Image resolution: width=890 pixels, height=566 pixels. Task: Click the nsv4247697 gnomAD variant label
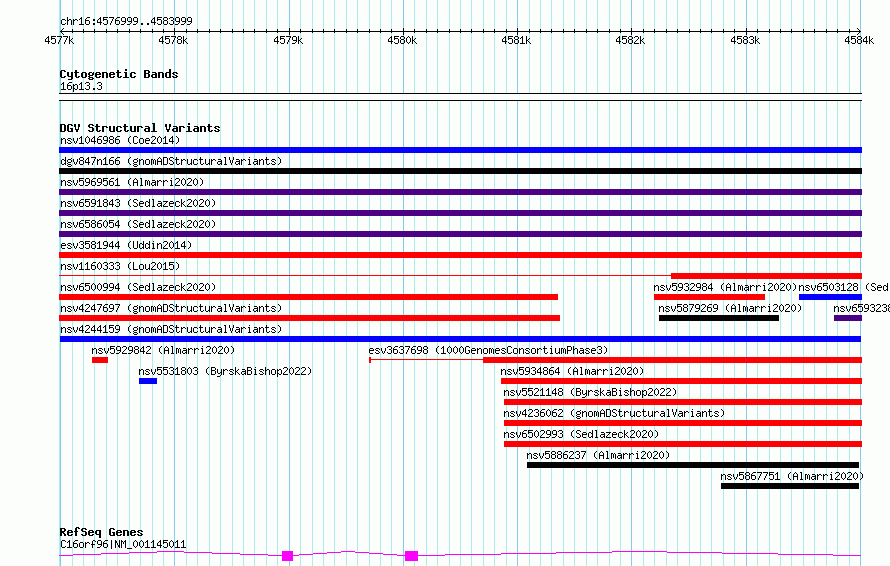[x=171, y=308]
